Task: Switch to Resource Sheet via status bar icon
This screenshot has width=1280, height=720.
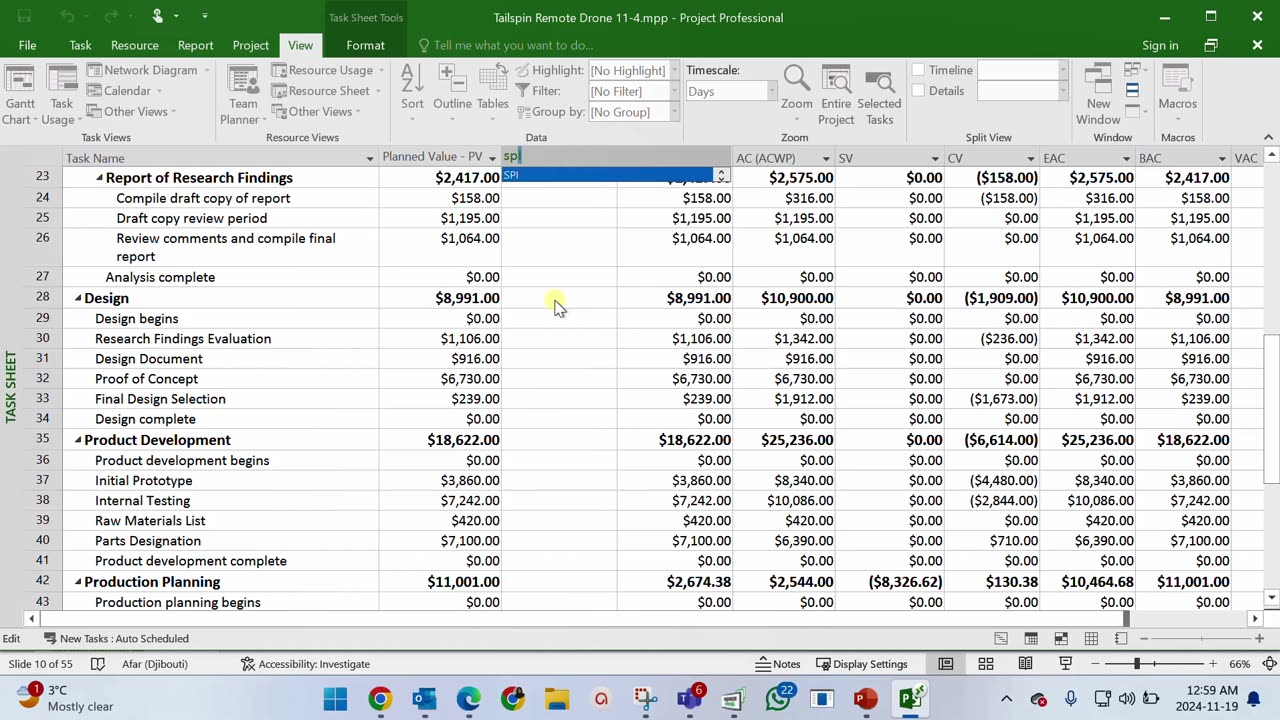Action: click(x=1091, y=638)
